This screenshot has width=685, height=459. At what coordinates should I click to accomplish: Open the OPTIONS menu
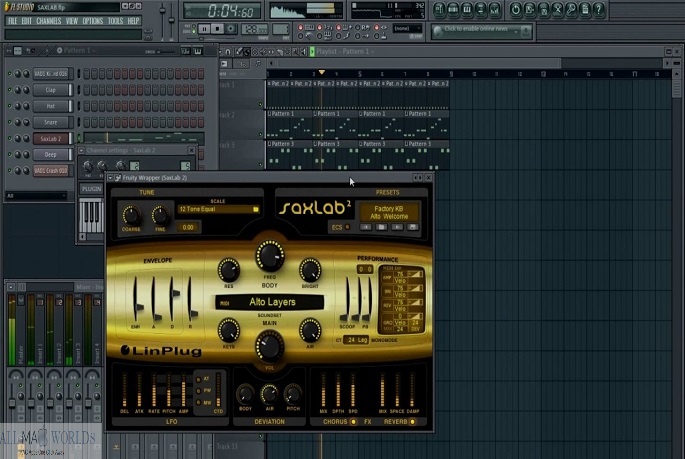[x=93, y=21]
